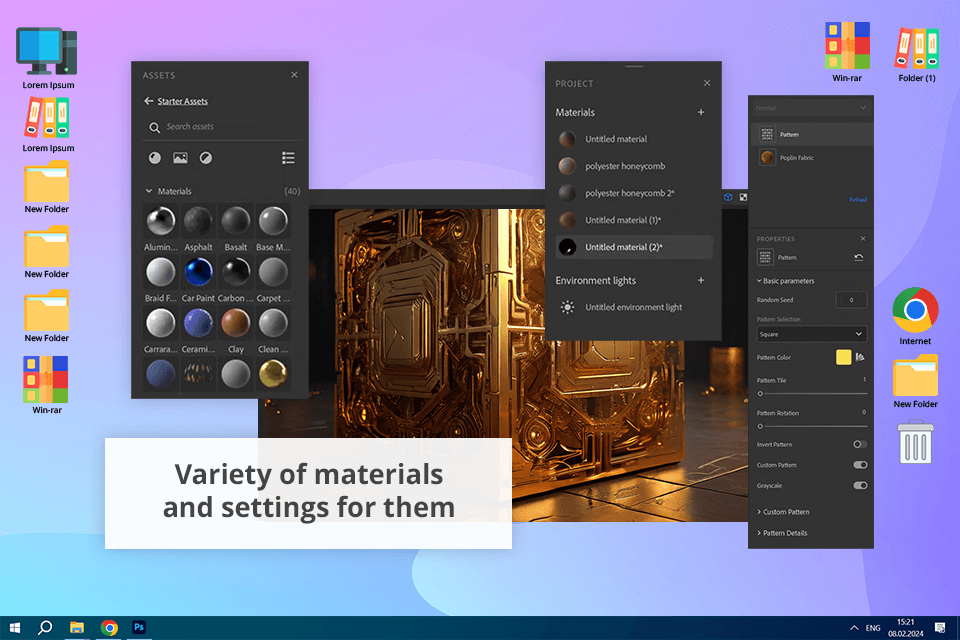Collapse the Basic parameters section

click(x=759, y=281)
